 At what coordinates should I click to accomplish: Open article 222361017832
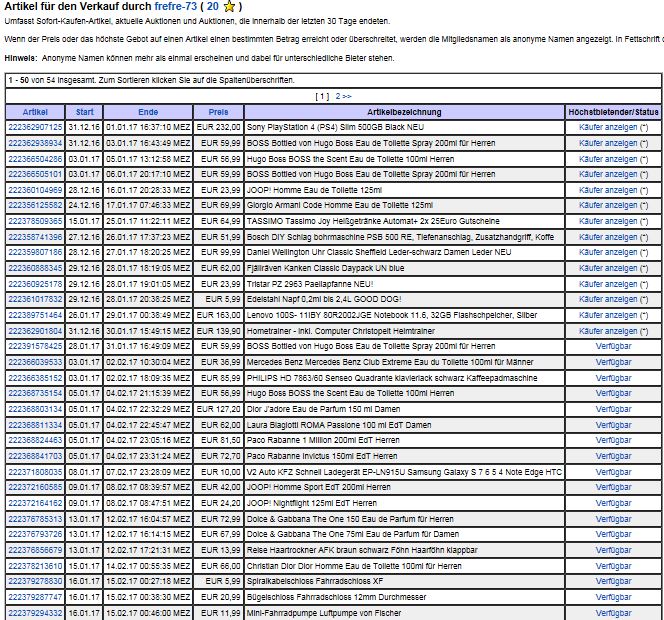pos(35,299)
